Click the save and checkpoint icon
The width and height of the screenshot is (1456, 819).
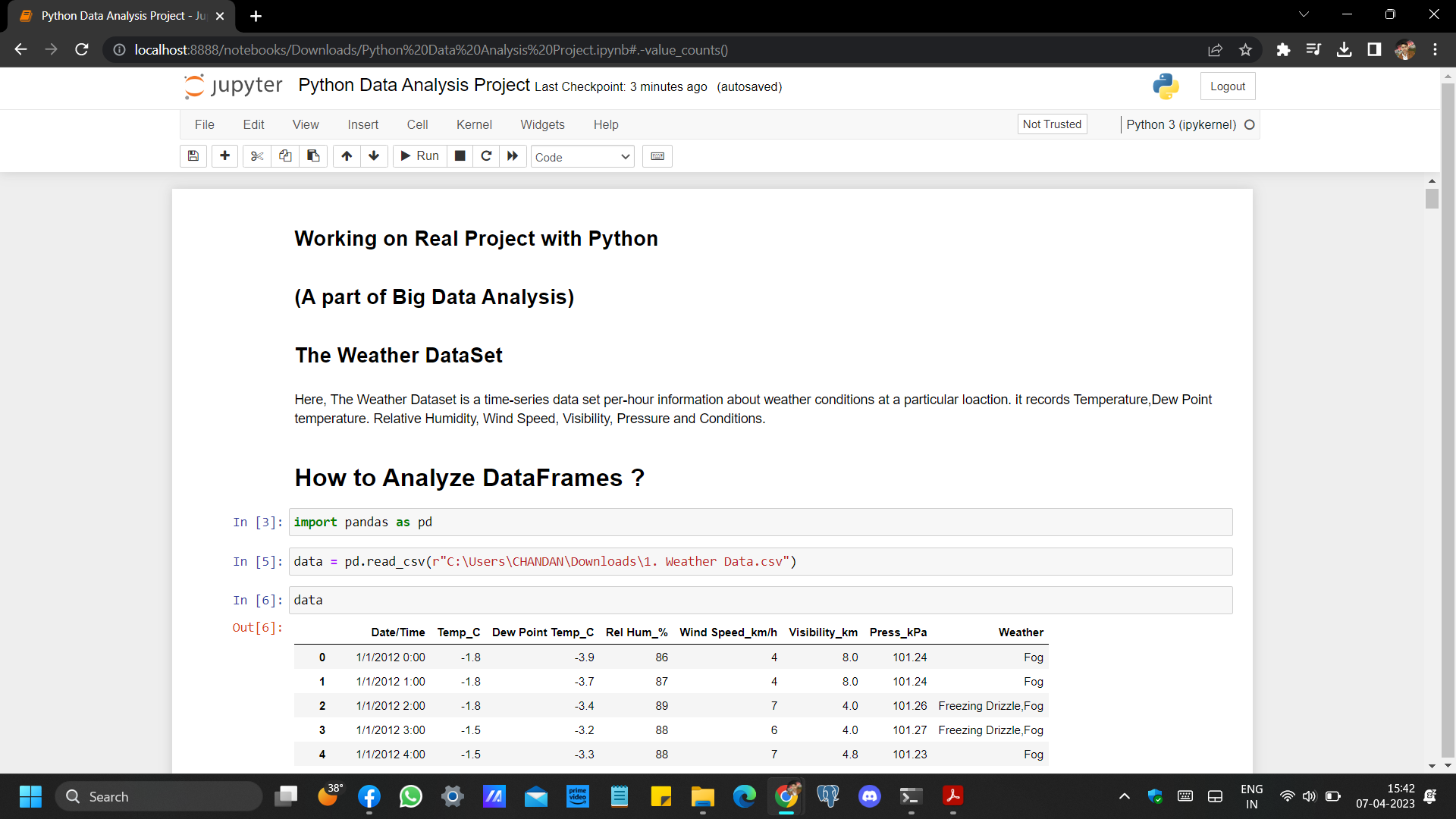[x=193, y=156]
